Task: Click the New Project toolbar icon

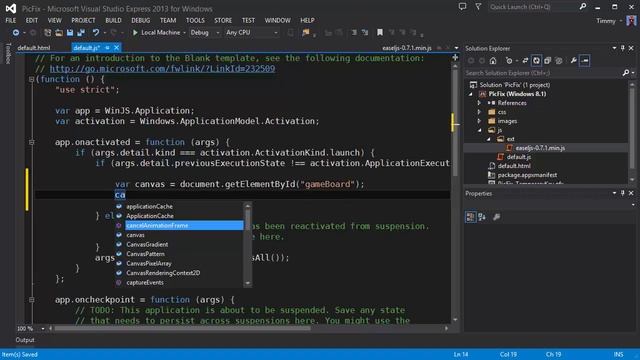Action: click(x=47, y=32)
